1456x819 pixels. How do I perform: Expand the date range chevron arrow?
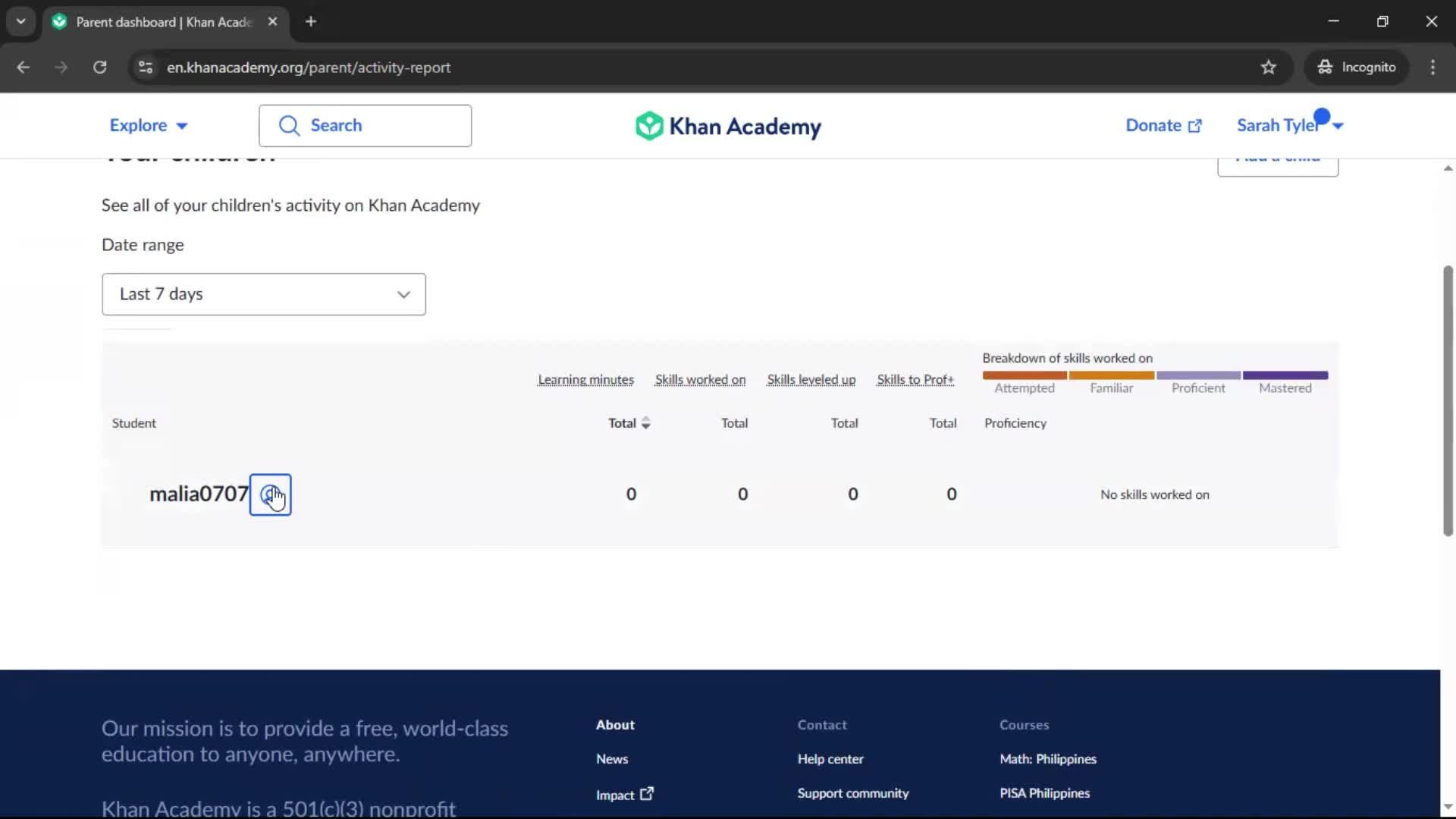(403, 294)
